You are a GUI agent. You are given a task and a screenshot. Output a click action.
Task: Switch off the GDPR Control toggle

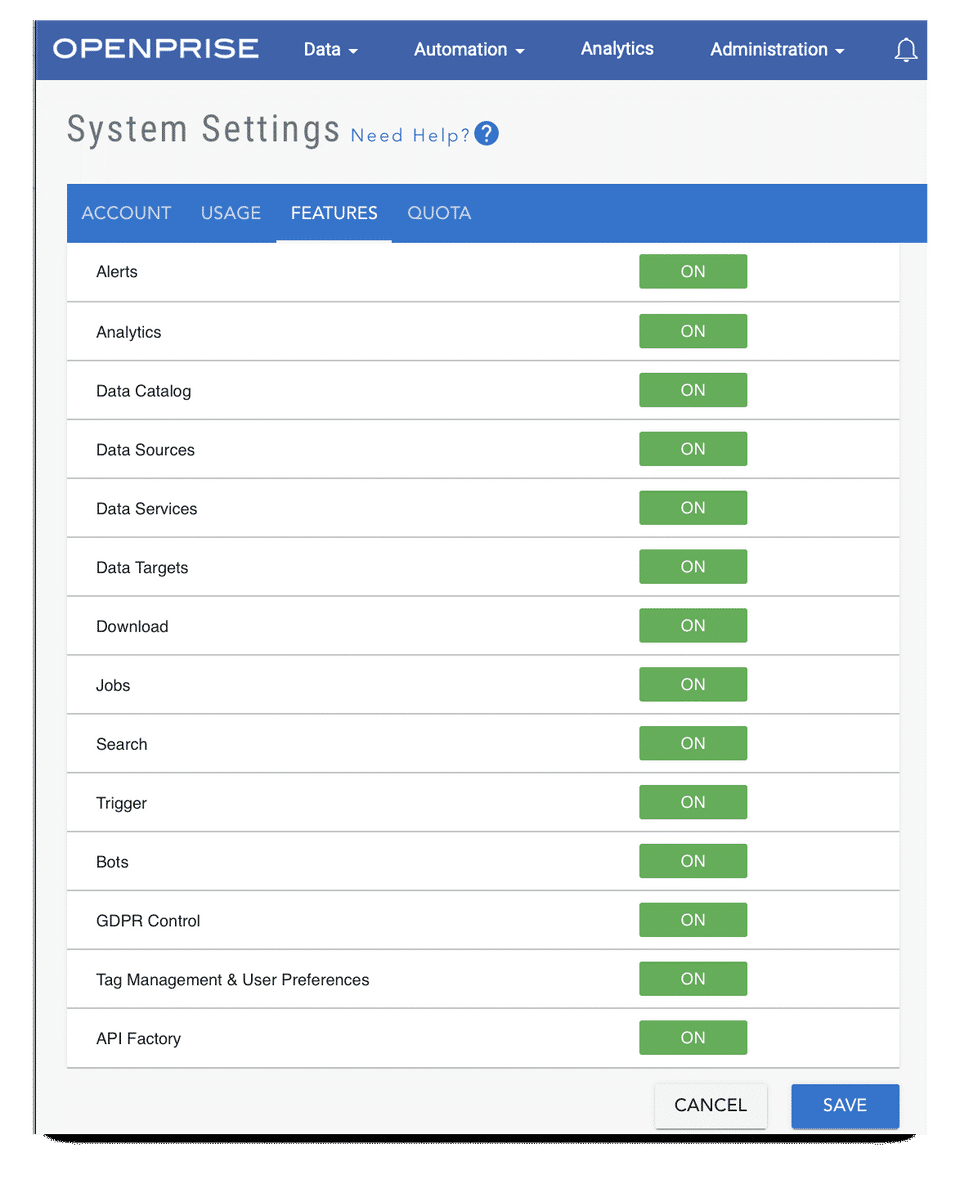693,920
